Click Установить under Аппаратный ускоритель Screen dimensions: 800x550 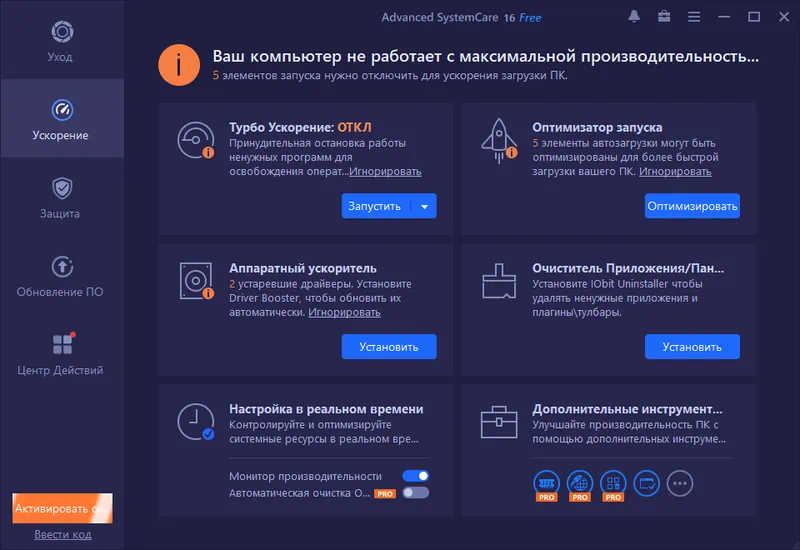[x=389, y=347]
